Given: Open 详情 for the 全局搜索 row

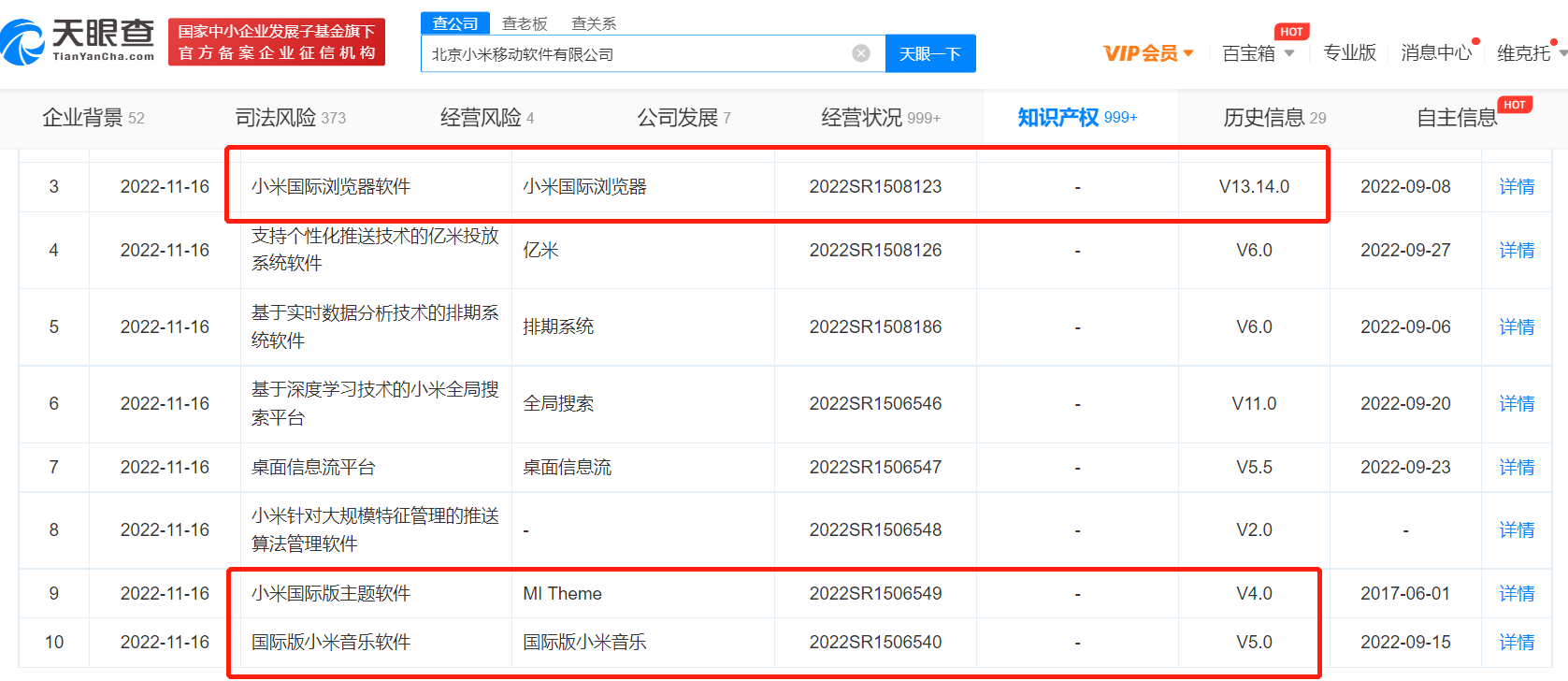Looking at the screenshot, I should (x=1517, y=403).
